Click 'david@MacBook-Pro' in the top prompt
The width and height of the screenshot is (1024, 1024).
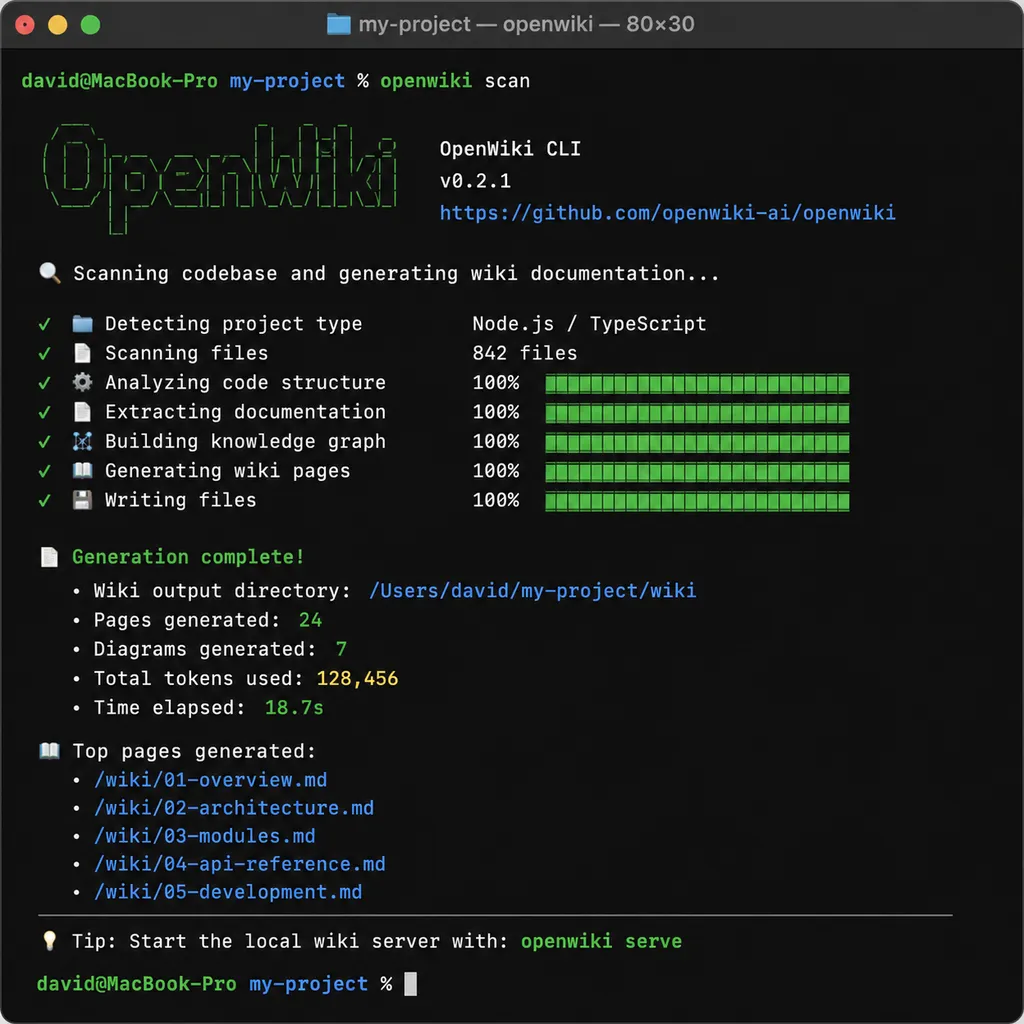pos(120,81)
